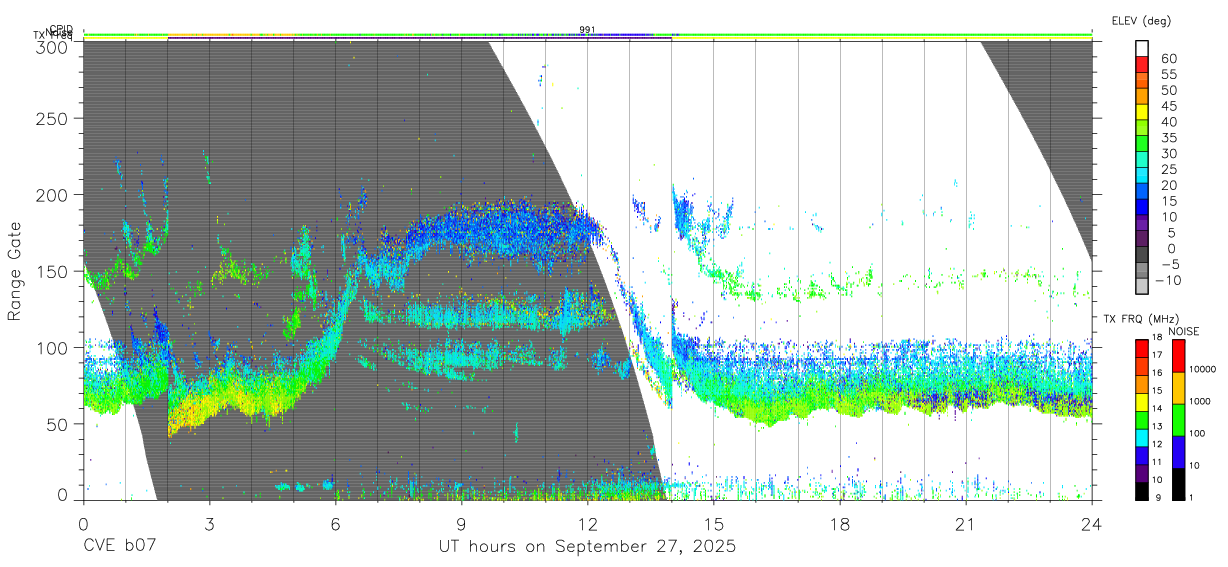1228x567 pixels.
Task: Click the 9 hour tick on UT axis
Action: pyautogui.click(x=461, y=524)
